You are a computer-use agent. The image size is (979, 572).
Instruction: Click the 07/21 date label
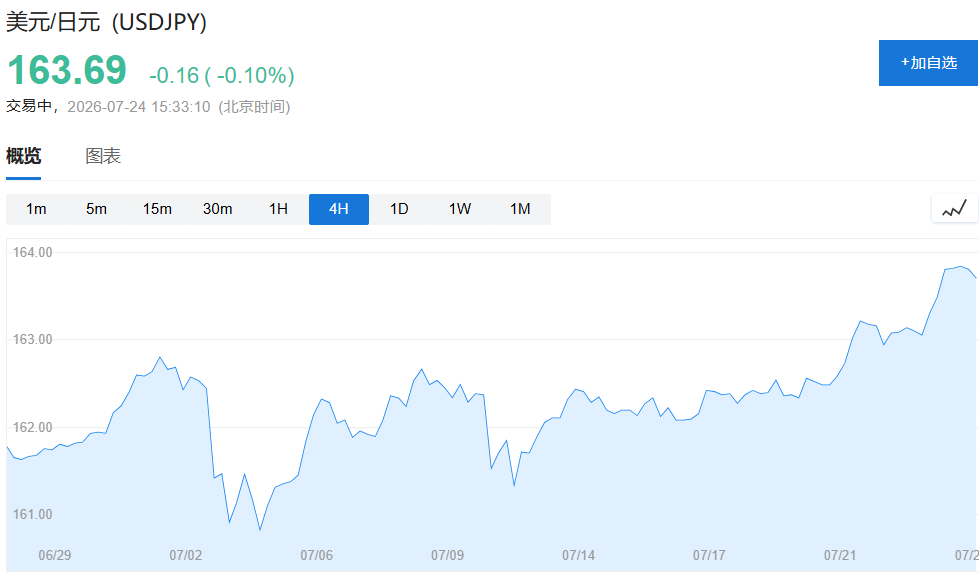(840, 555)
